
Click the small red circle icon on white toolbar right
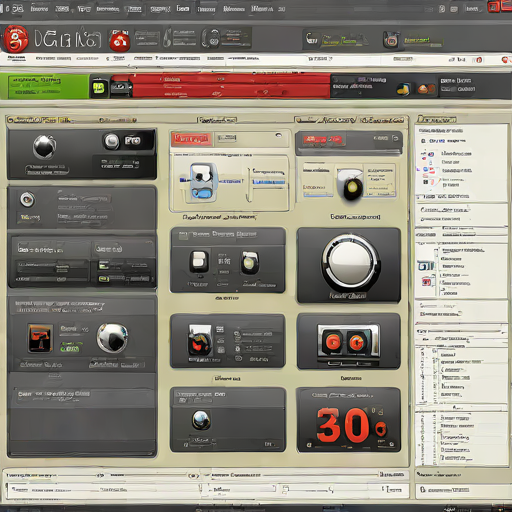[479, 60]
